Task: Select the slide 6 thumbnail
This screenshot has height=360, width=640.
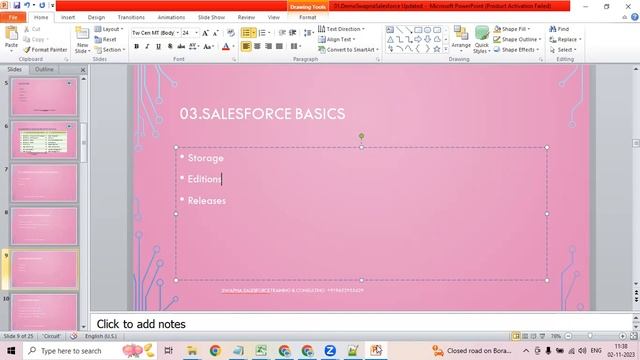Action: [x=44, y=140]
